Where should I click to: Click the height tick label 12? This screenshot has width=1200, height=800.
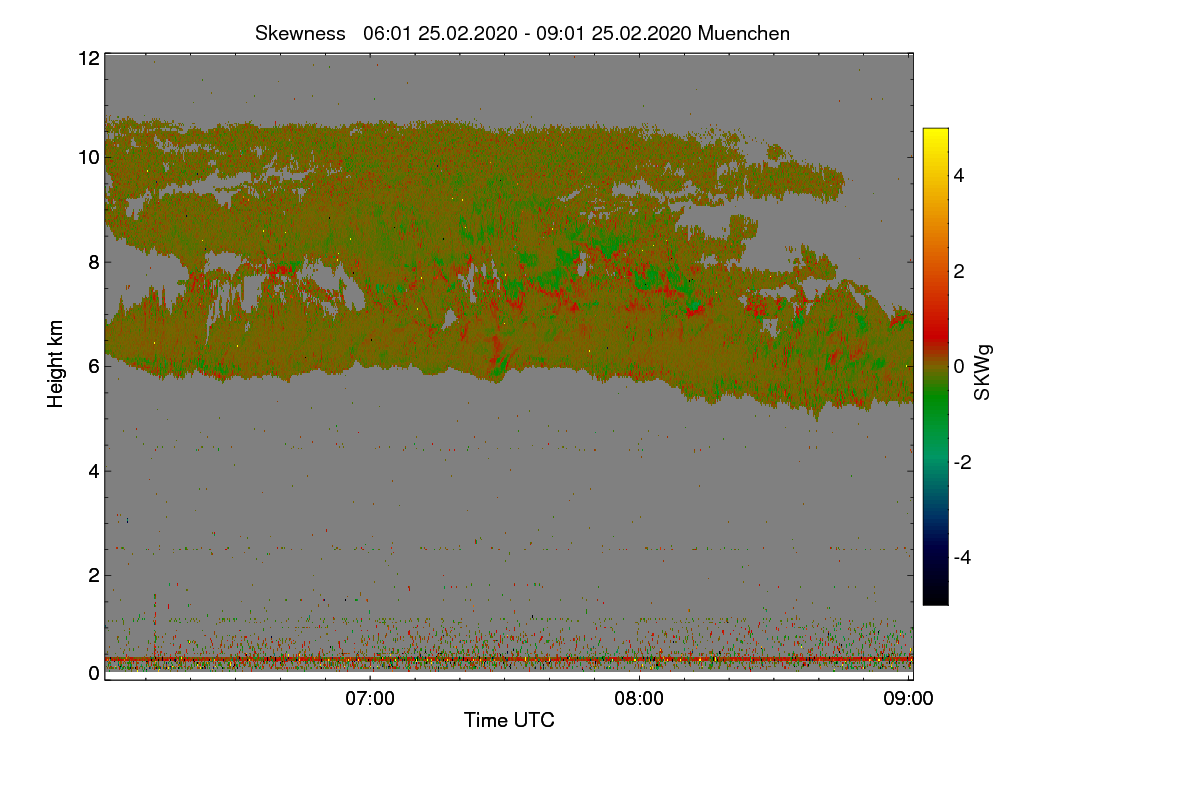pos(87,58)
